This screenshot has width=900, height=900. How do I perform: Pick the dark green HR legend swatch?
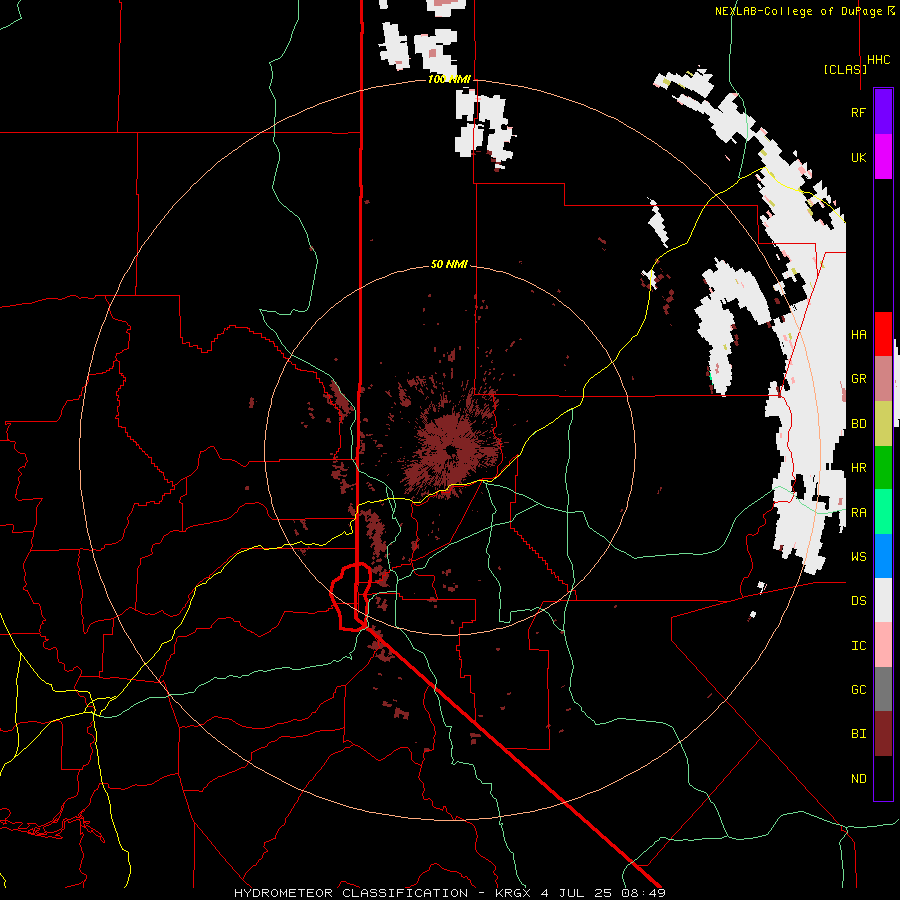tap(883, 468)
